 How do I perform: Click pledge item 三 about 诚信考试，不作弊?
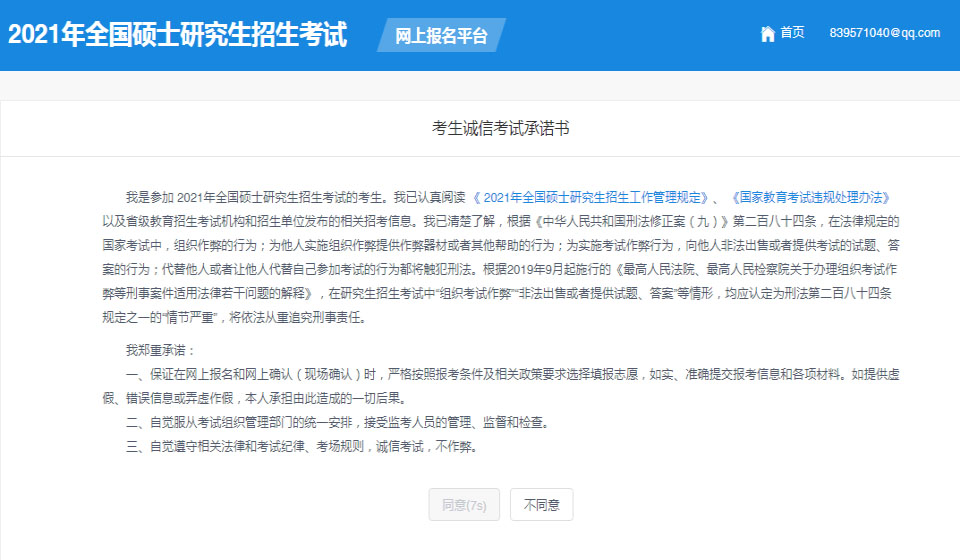pyautogui.click(x=310, y=445)
